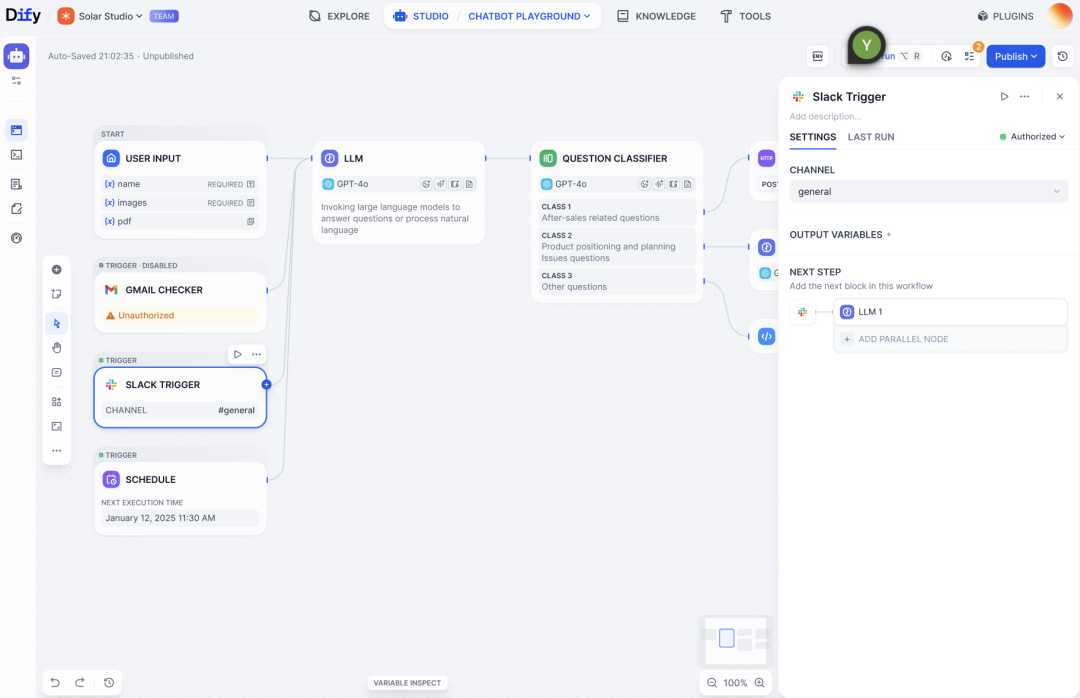Open the Authorized status dropdown
1080x698 pixels.
pyautogui.click(x=1032, y=136)
